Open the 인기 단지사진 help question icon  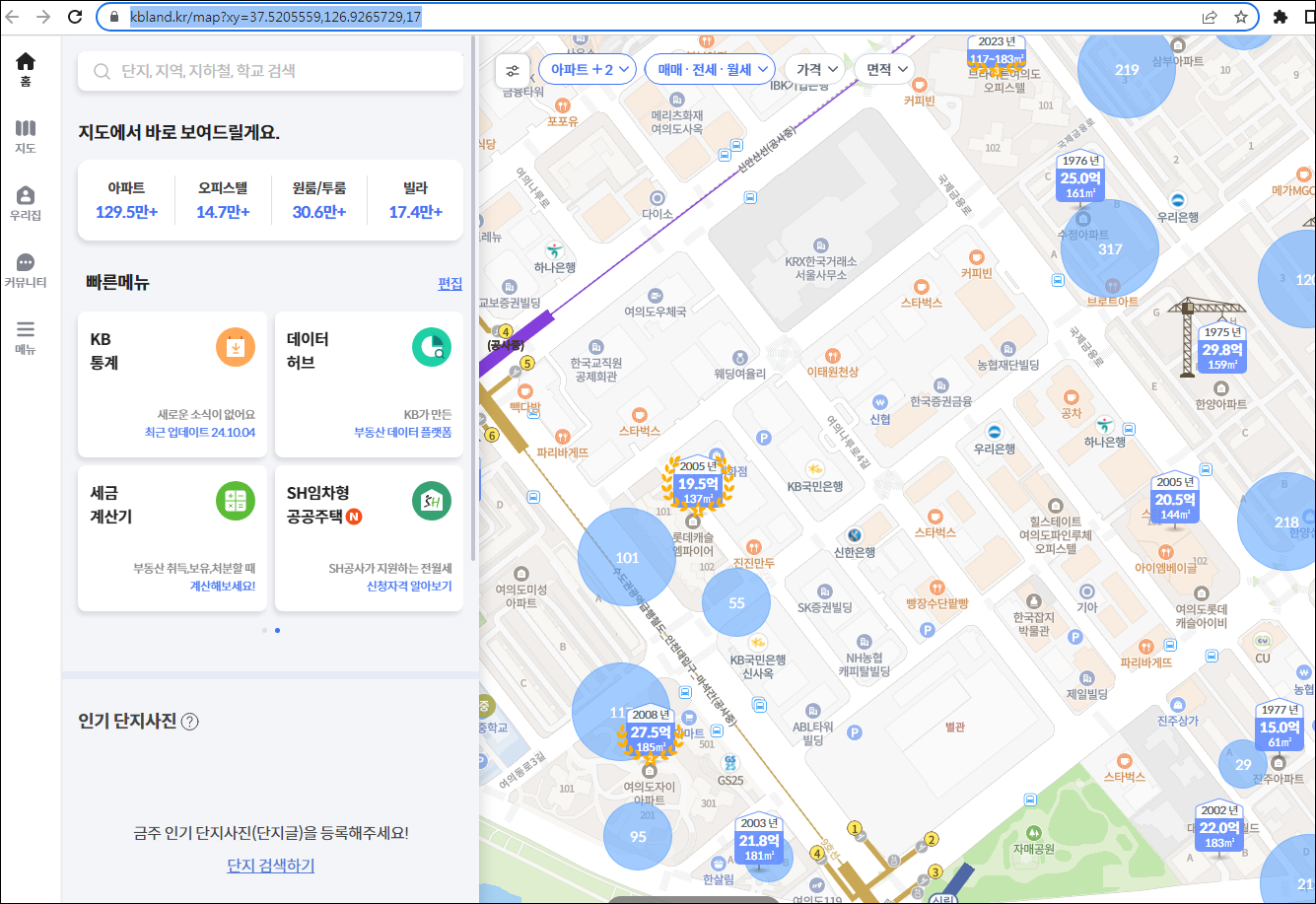point(190,722)
